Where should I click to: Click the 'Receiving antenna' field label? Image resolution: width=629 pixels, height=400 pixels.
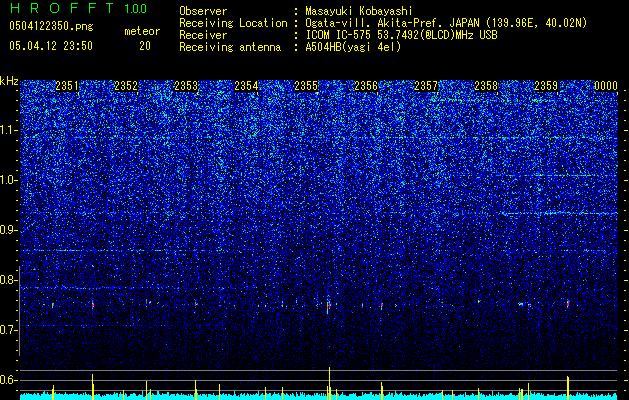pyautogui.click(x=230, y=47)
